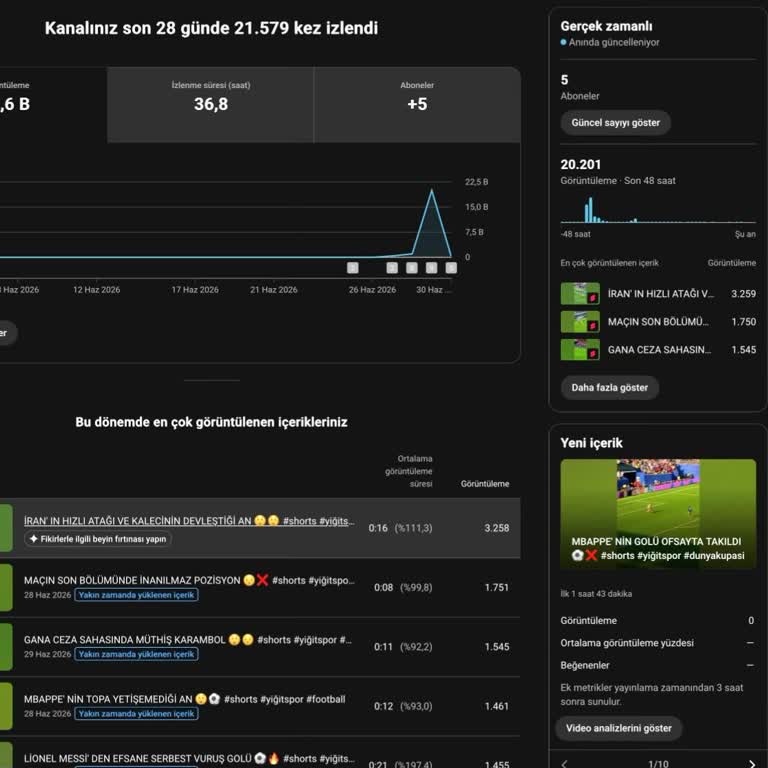
Task: Click the last chart video marker near 30 Haz
Action: click(451, 267)
